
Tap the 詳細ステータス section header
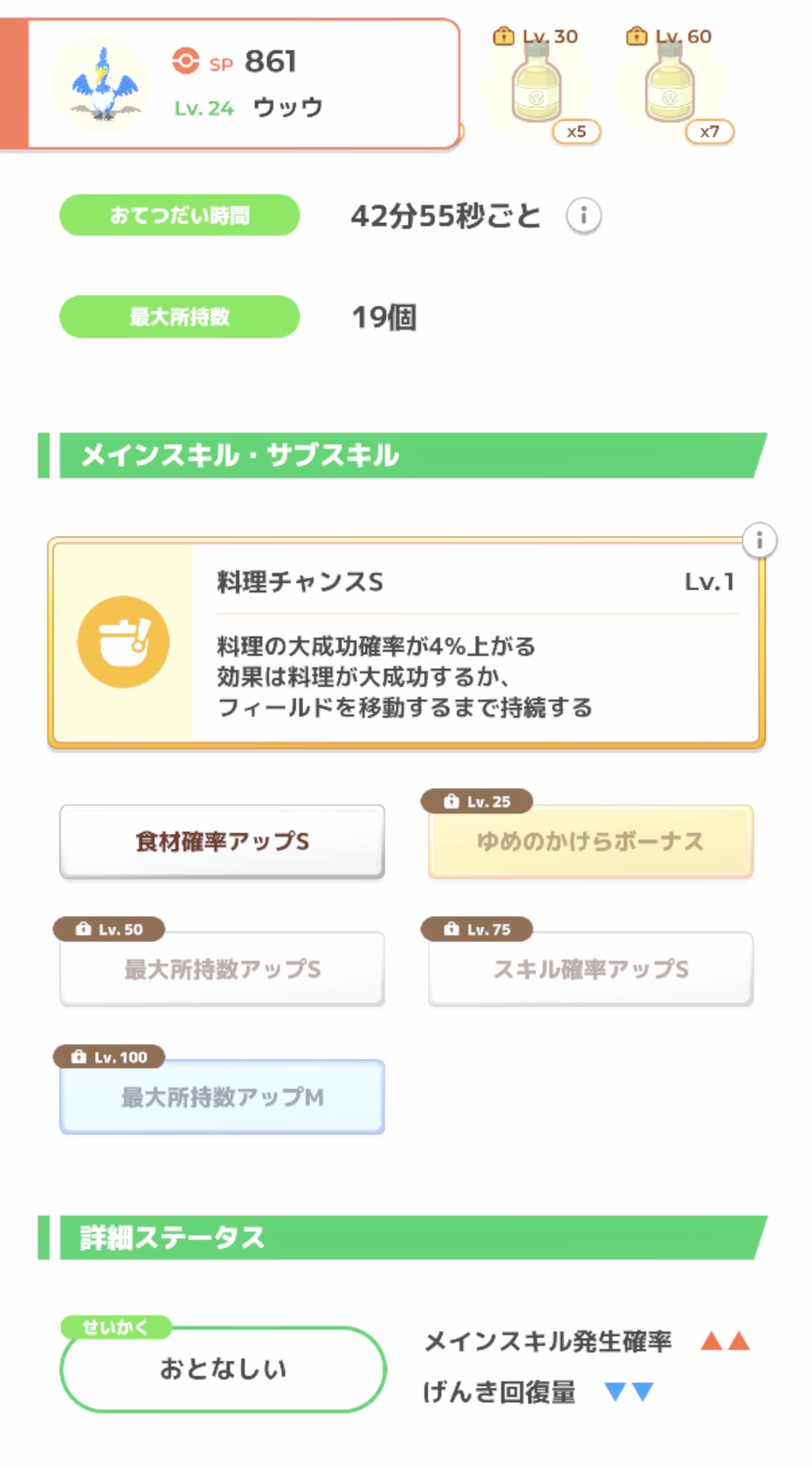click(404, 1238)
